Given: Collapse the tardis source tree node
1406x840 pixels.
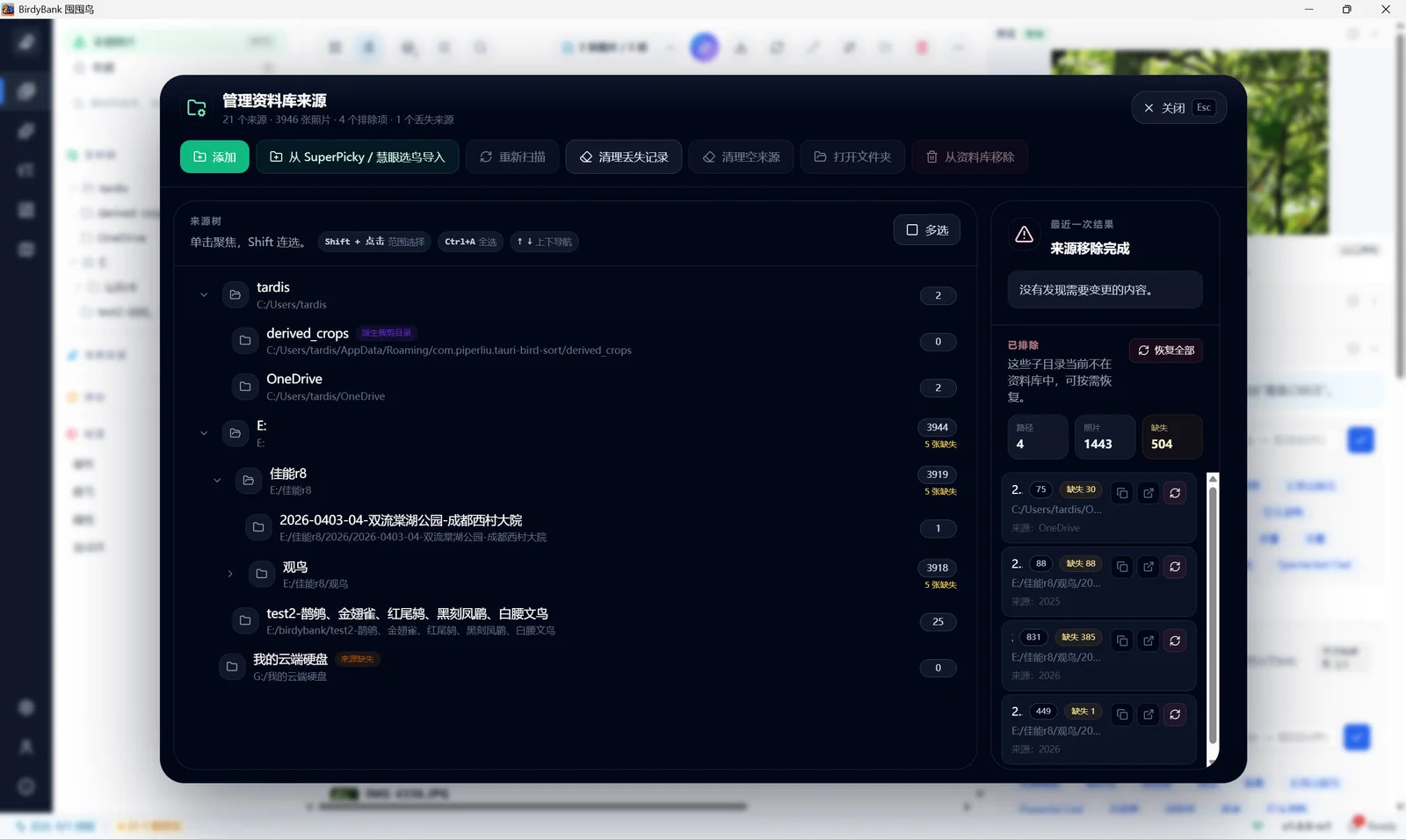Looking at the screenshot, I should pyautogui.click(x=204, y=295).
